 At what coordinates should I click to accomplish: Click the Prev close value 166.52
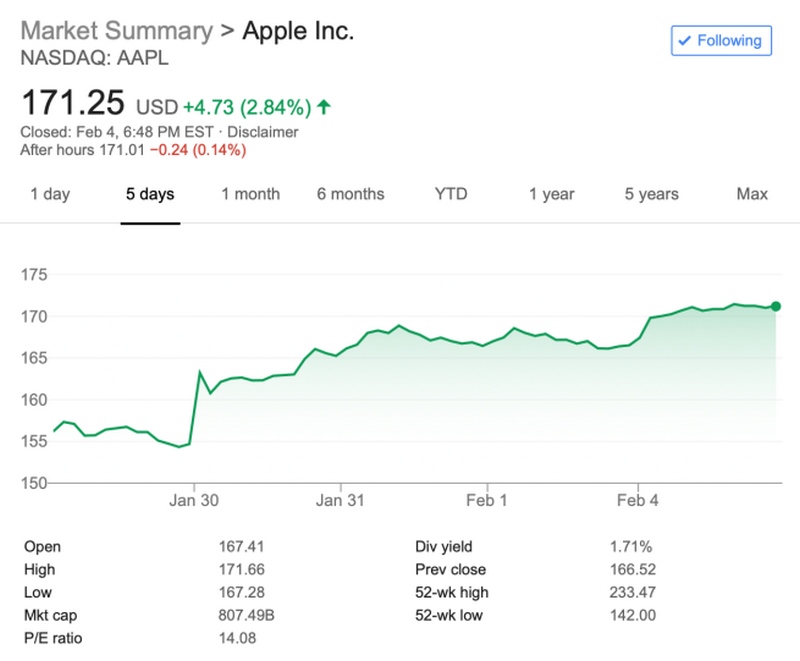pyautogui.click(x=632, y=570)
